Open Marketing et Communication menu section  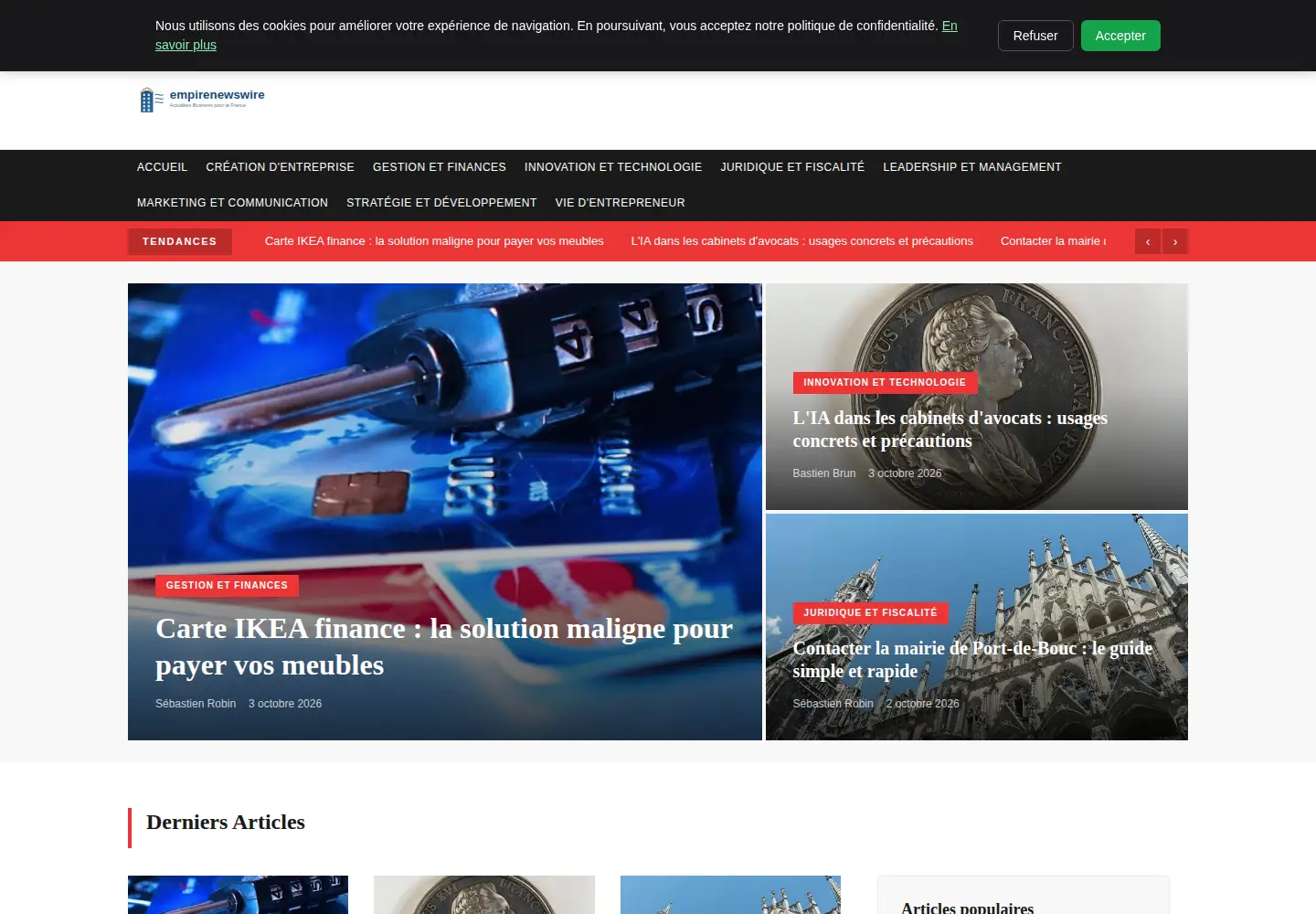232,203
